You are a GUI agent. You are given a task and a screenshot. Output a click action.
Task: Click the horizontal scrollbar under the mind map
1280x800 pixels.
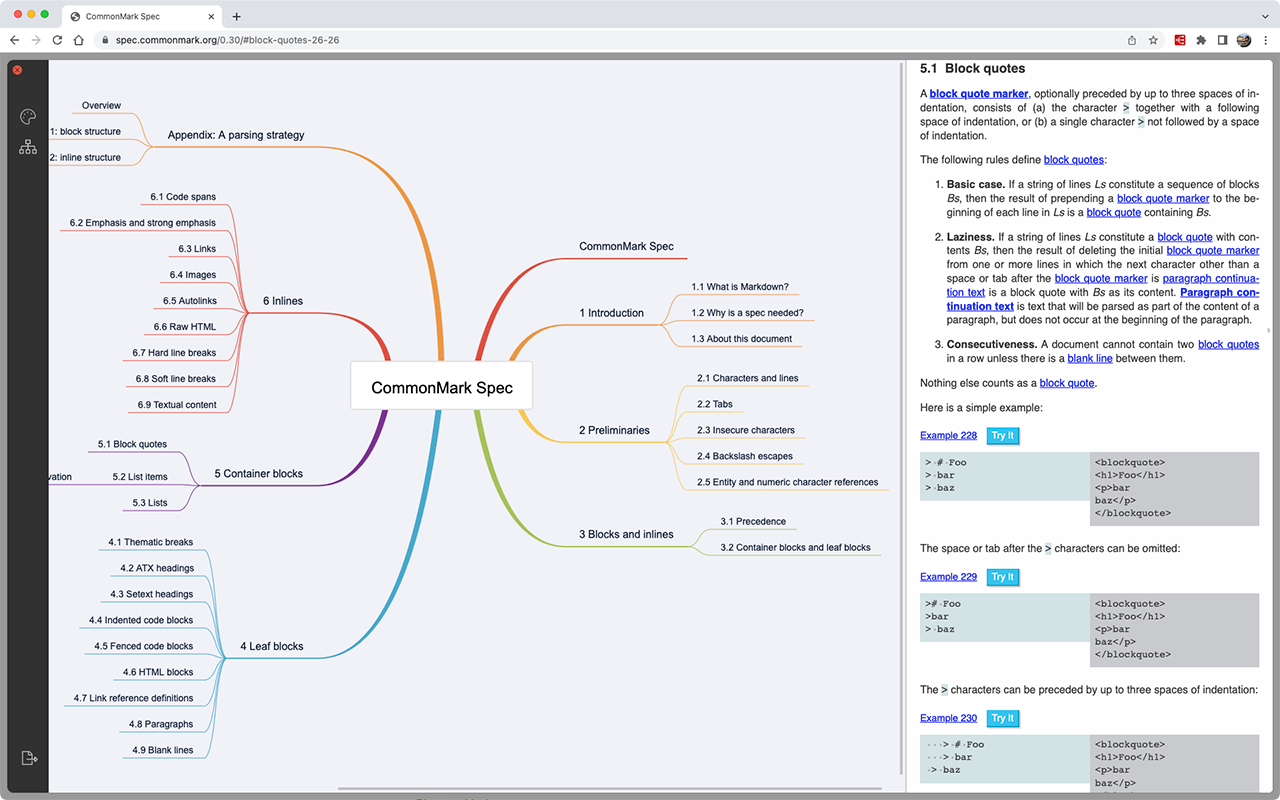608,789
